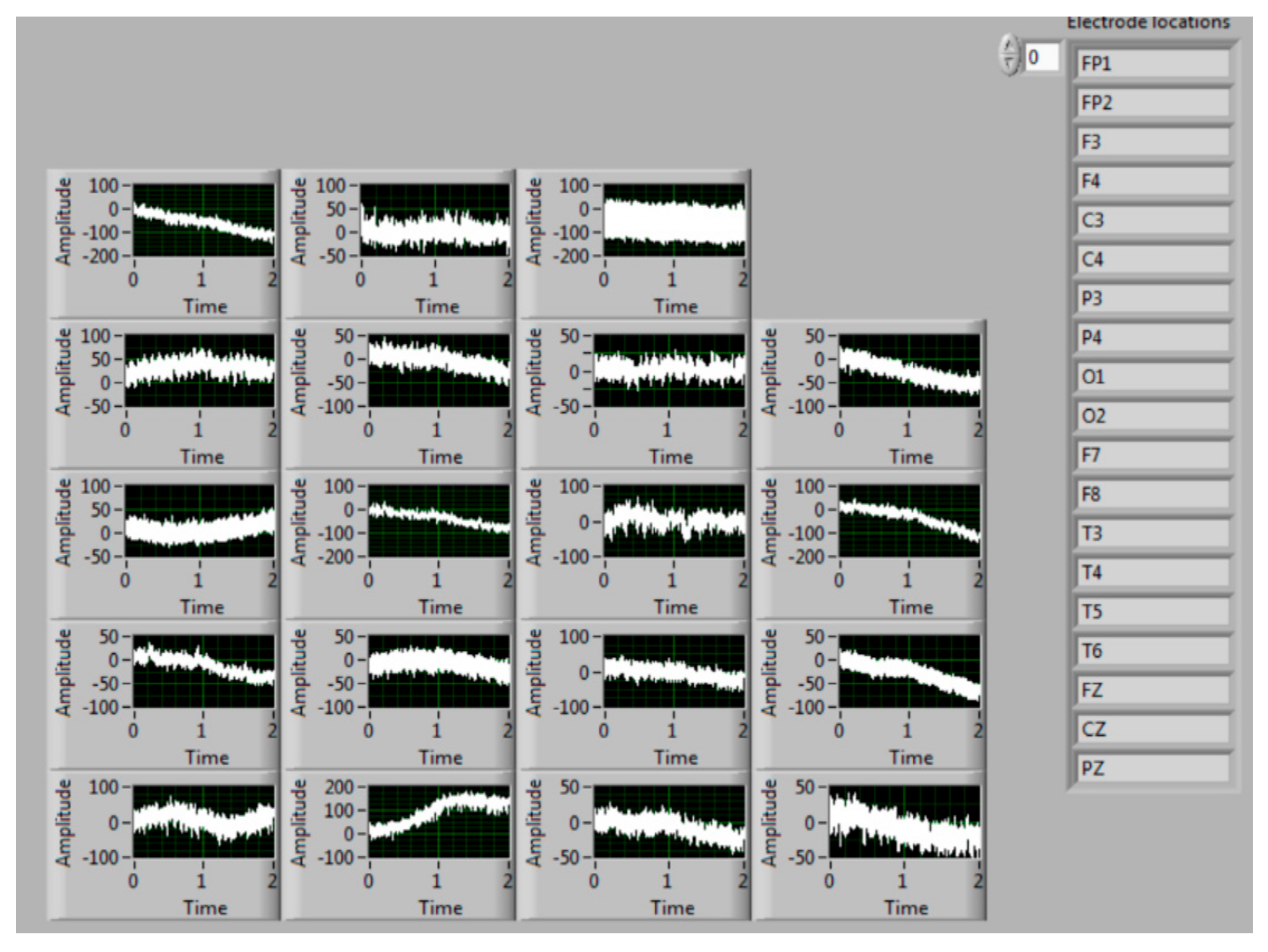Select the T6 electrode field
This screenshot has height=952, width=1268.
pos(1152,651)
